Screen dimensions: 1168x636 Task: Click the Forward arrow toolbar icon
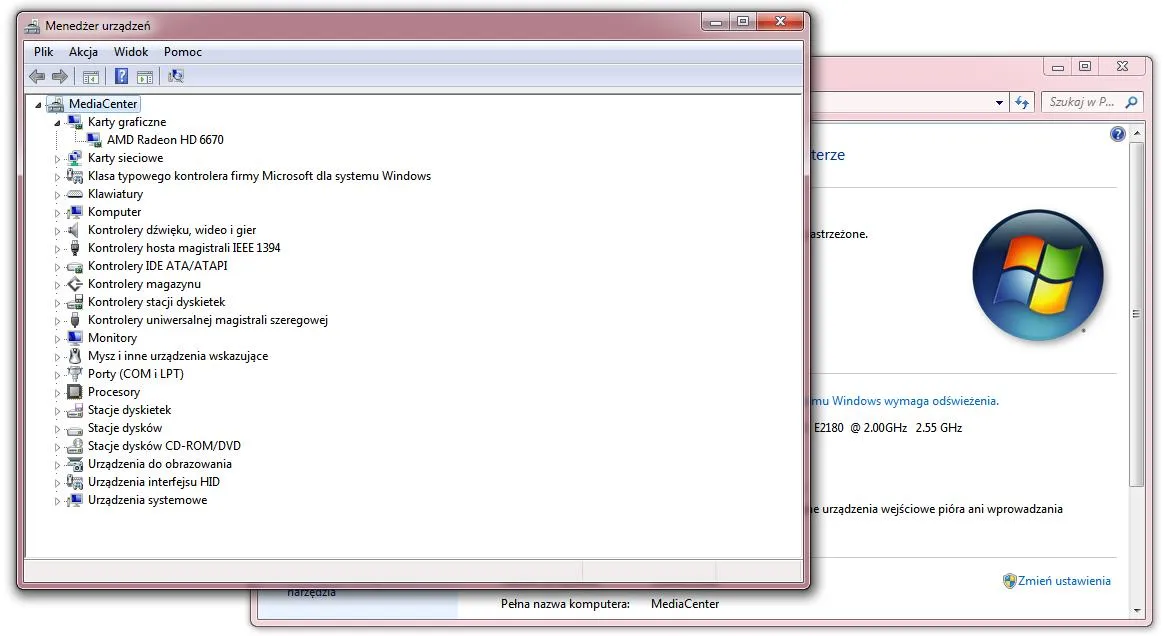(x=60, y=76)
